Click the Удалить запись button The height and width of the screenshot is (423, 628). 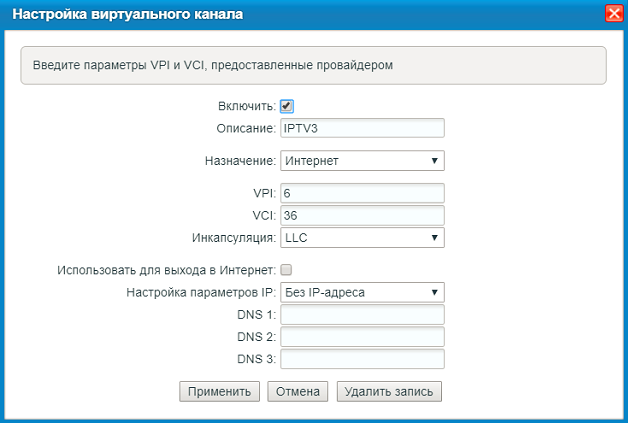tap(389, 391)
